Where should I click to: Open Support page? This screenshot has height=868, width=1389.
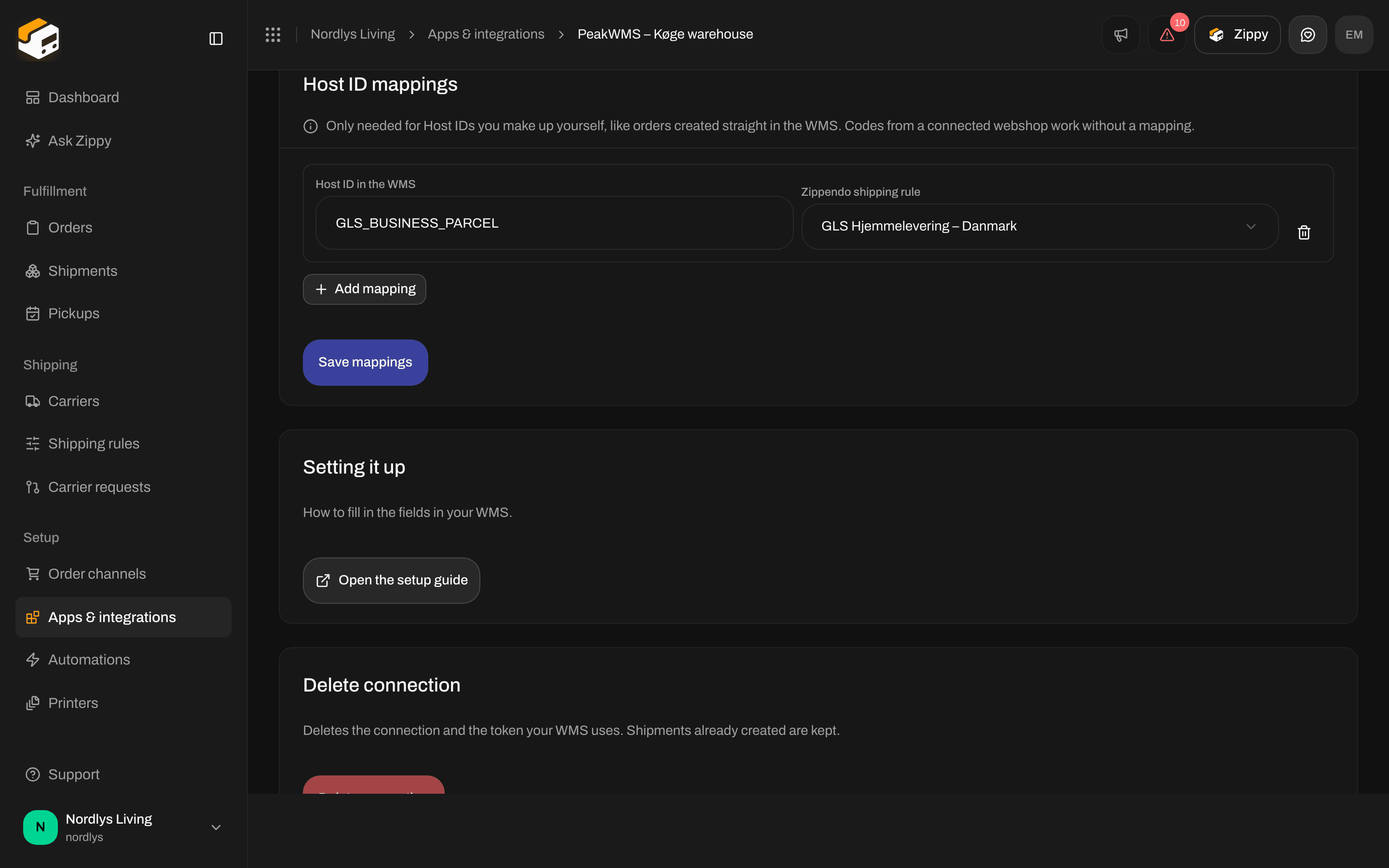(x=123, y=774)
